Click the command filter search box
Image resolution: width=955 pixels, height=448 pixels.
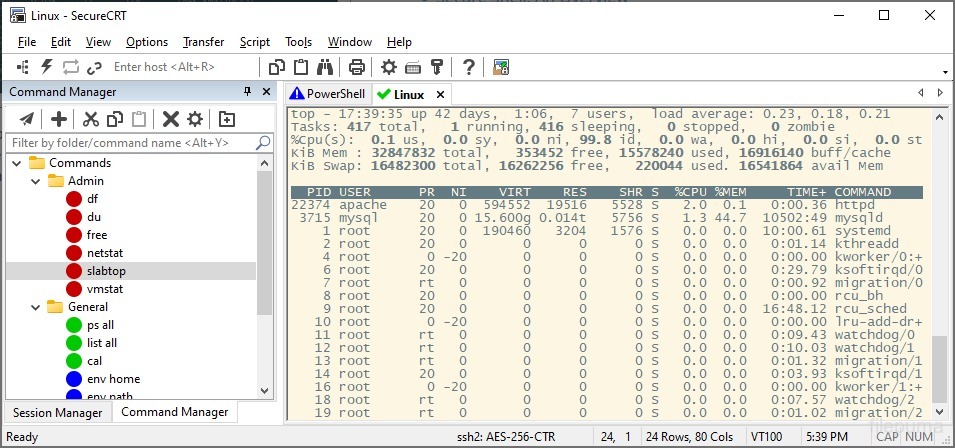130,143
